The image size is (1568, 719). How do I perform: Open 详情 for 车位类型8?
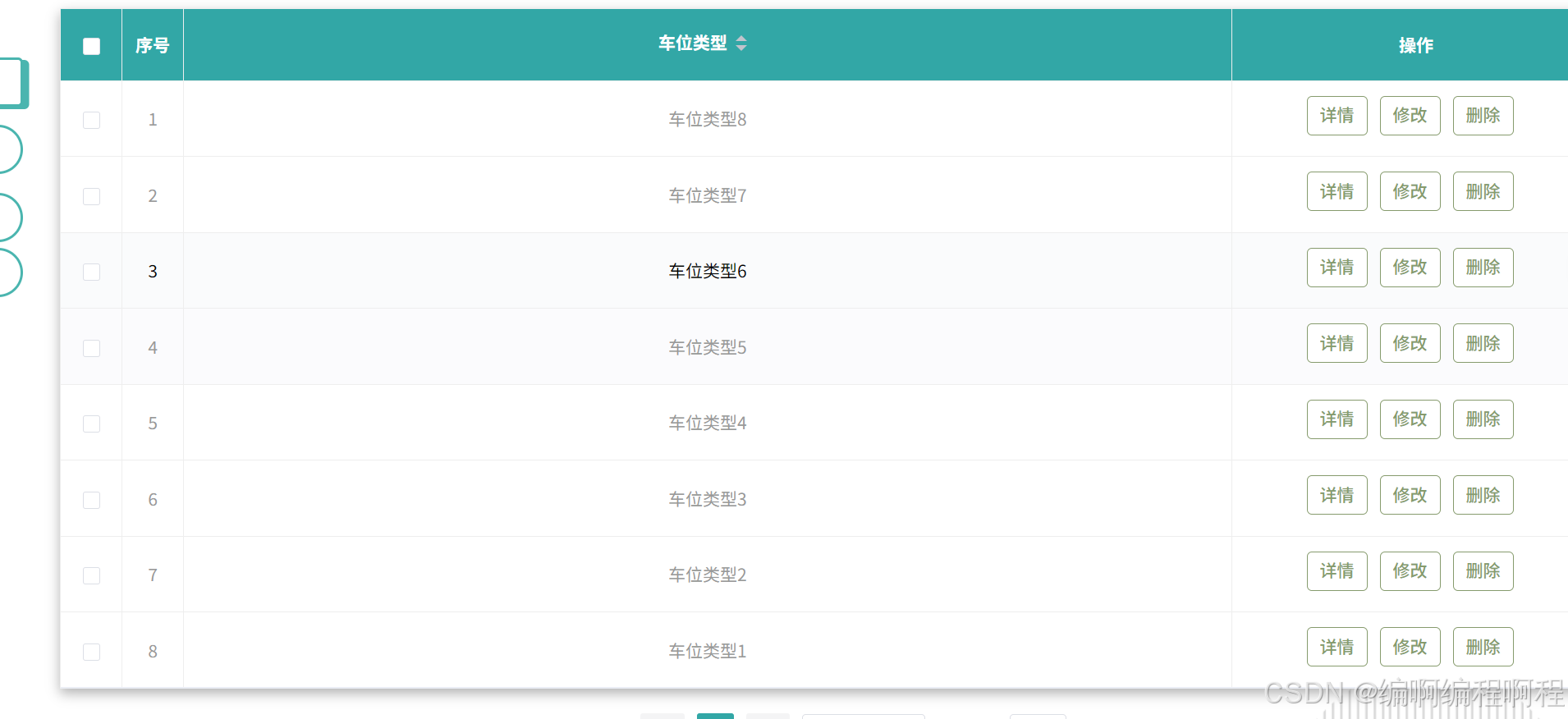1336,116
